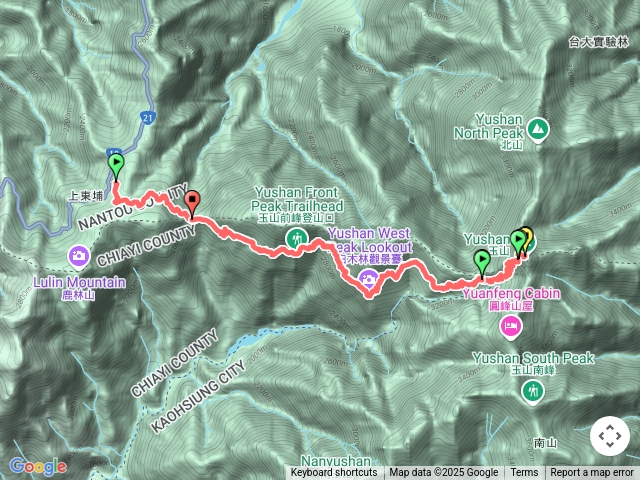Click the Yushan North Peak mountain icon
This screenshot has width=640, height=480.
(x=538, y=130)
